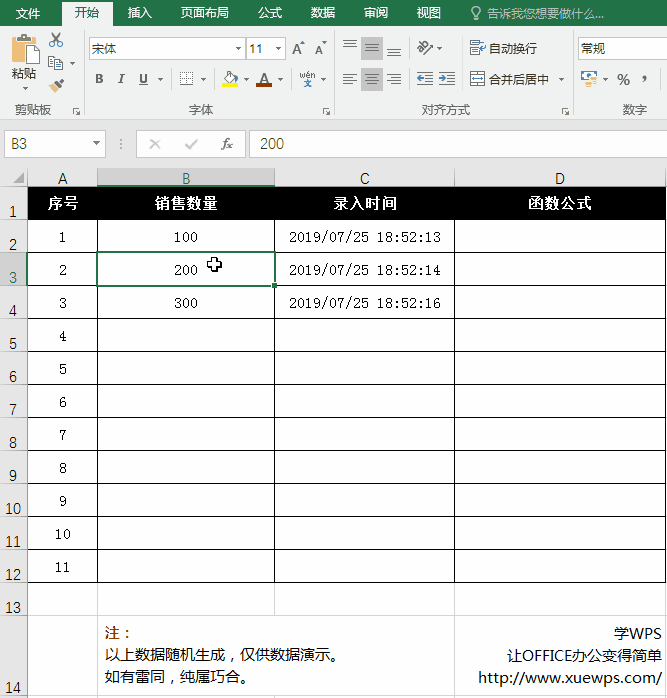Image resolution: width=667 pixels, height=698 pixels.
Task: Click the lightbulb tell-me icon
Action: pyautogui.click(x=476, y=13)
